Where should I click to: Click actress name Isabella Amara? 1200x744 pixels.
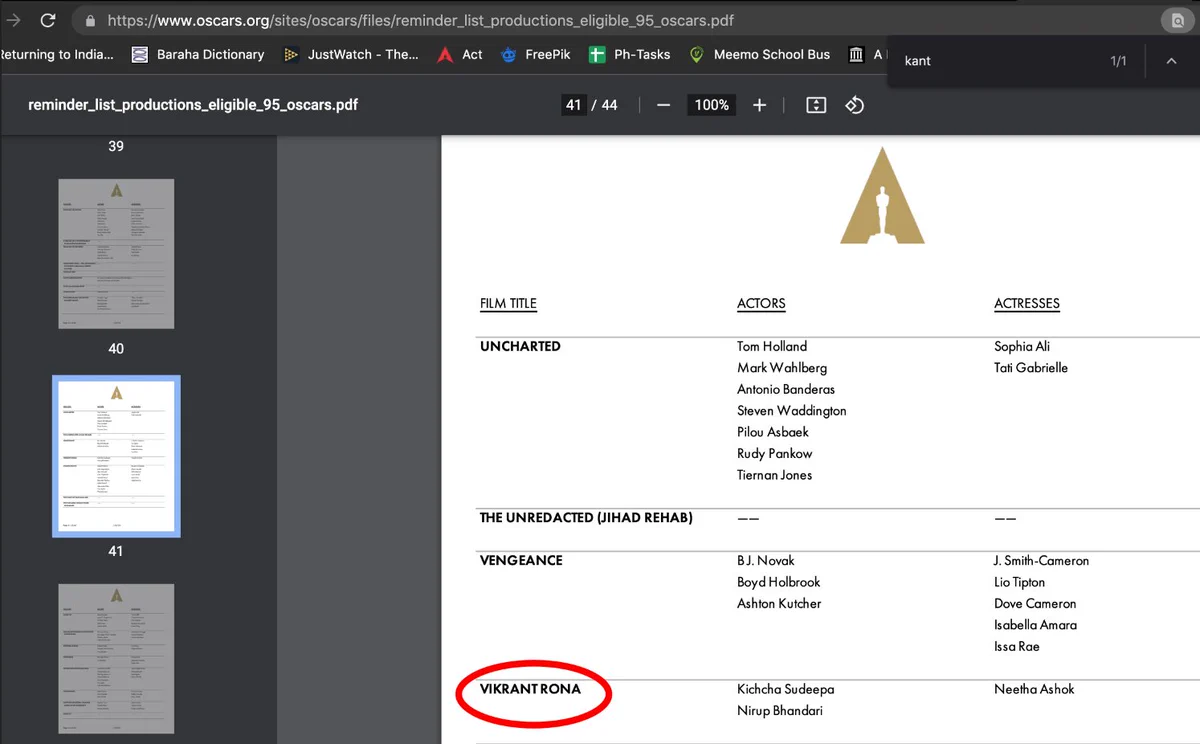[1035, 625]
